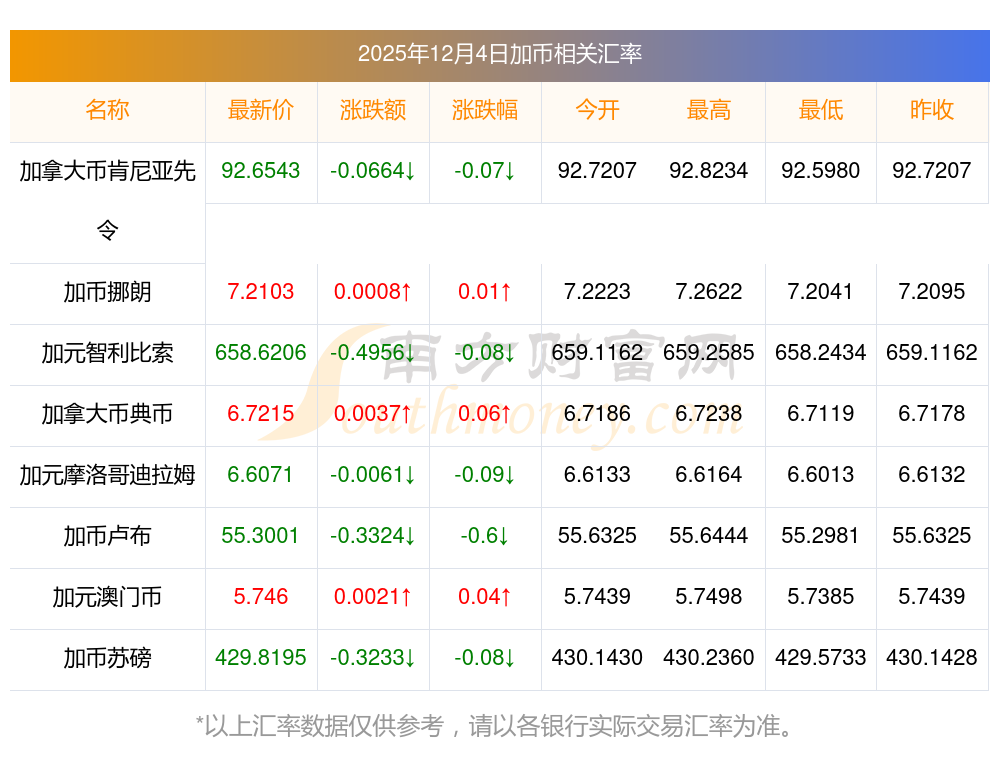
Task: Click the 加币卢布 row name
Action: 107,536
